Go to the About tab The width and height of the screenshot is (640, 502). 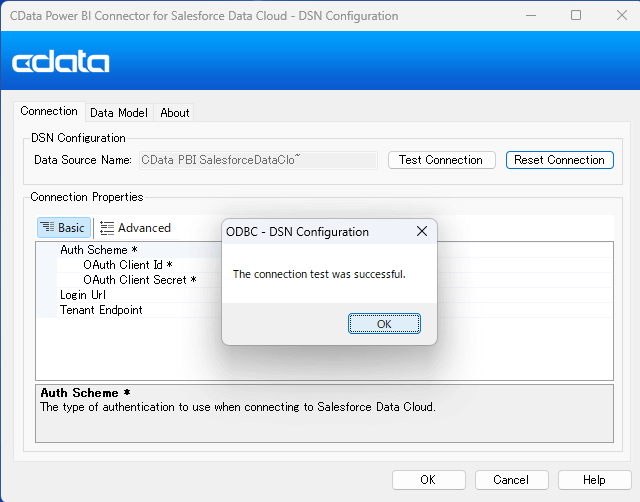coord(175,113)
